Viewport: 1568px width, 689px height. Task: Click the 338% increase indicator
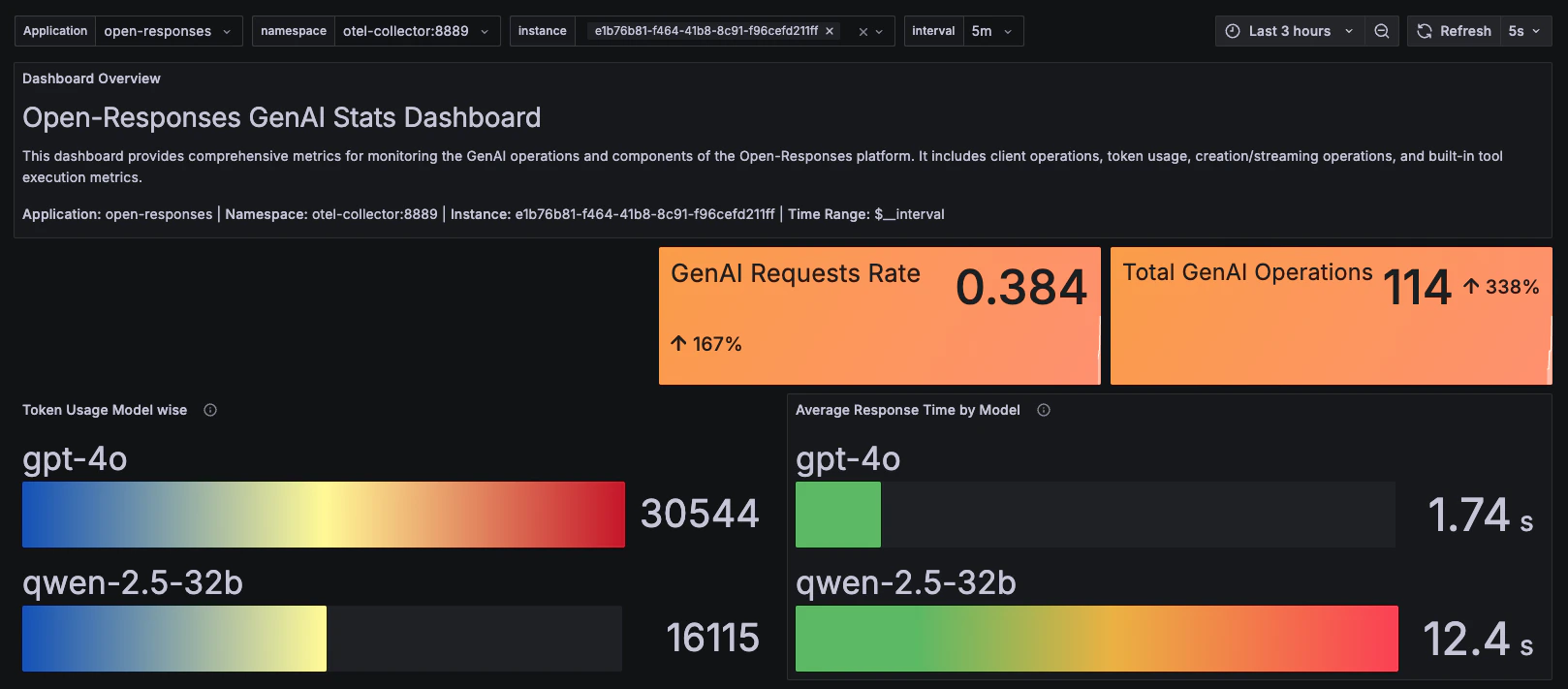pos(1501,287)
